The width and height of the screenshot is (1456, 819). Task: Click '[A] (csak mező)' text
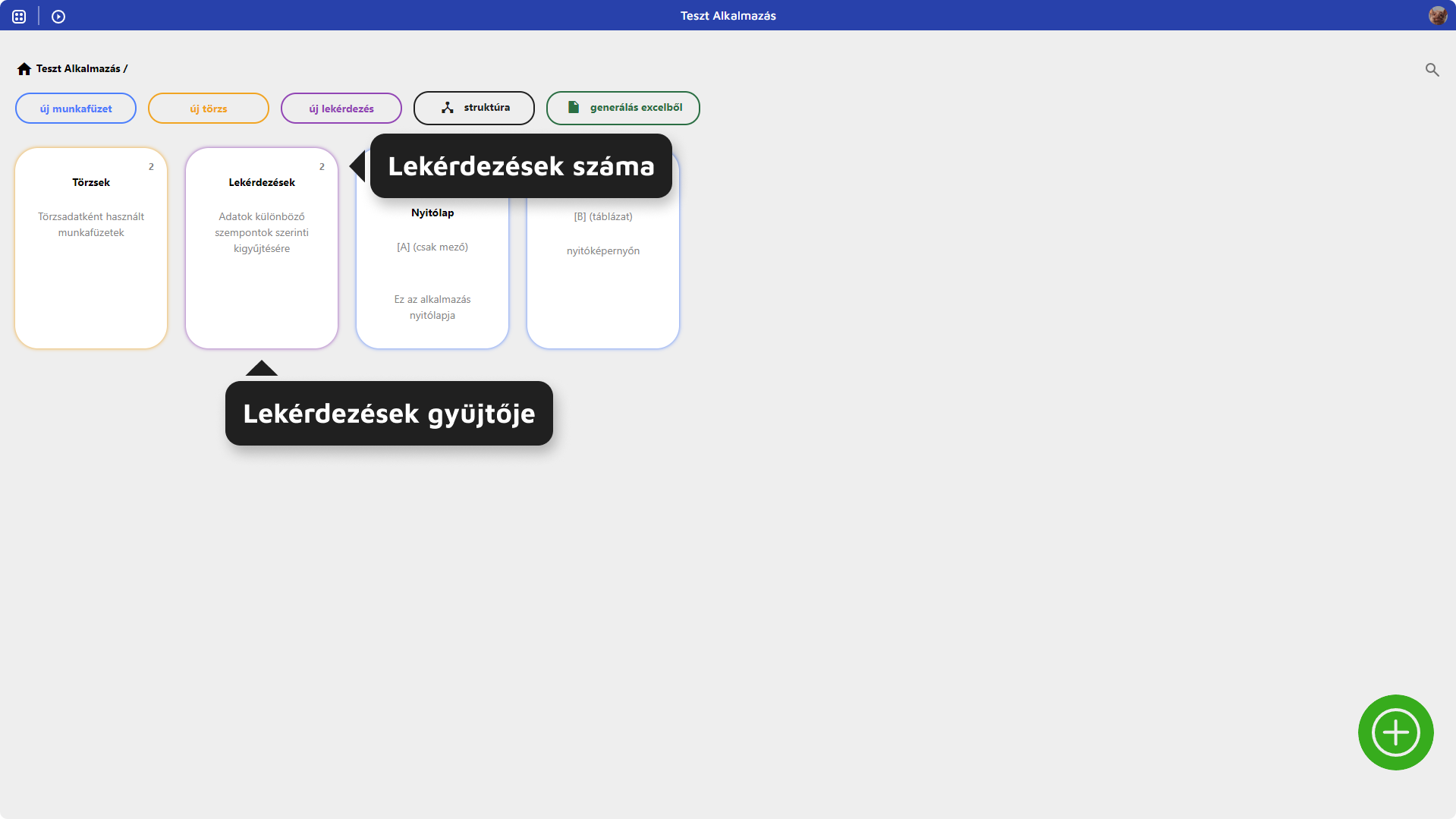click(x=432, y=247)
